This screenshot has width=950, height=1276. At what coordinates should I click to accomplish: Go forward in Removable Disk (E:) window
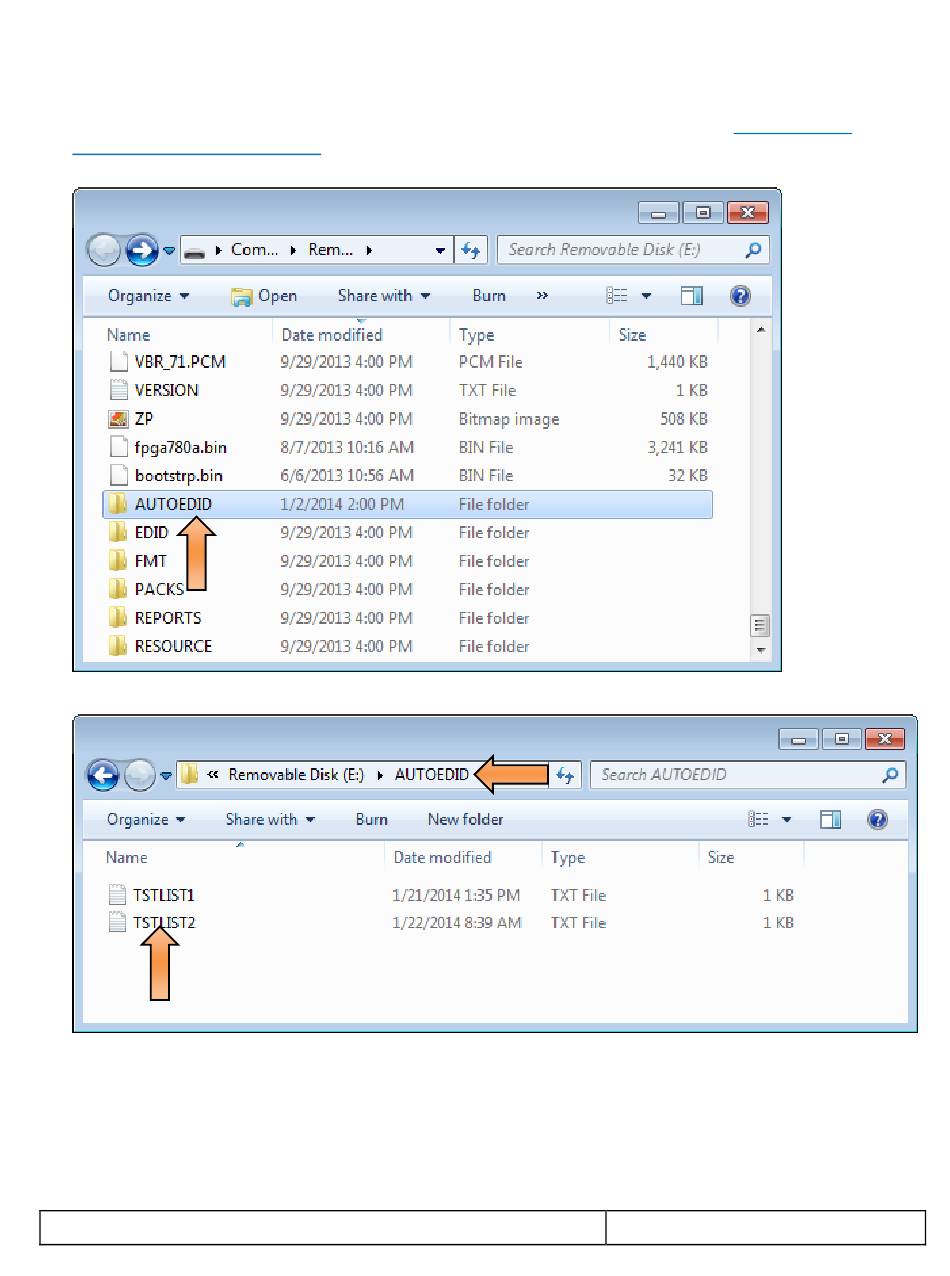point(142,250)
